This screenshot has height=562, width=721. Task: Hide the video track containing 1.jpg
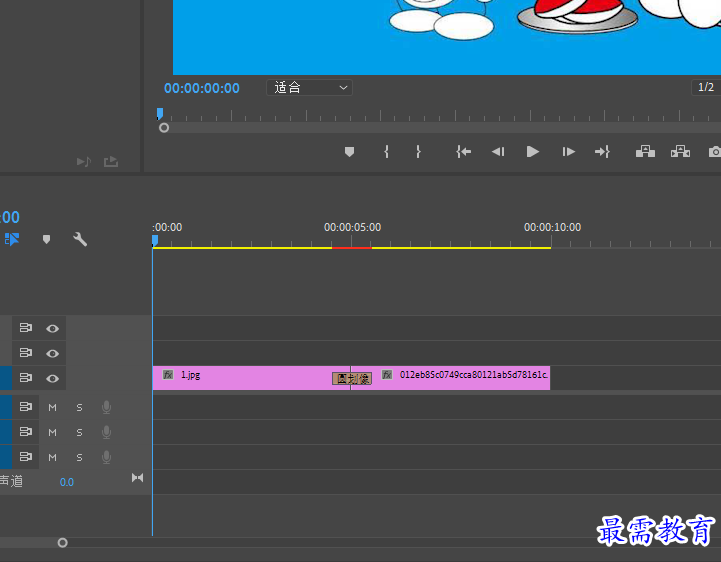click(x=52, y=378)
